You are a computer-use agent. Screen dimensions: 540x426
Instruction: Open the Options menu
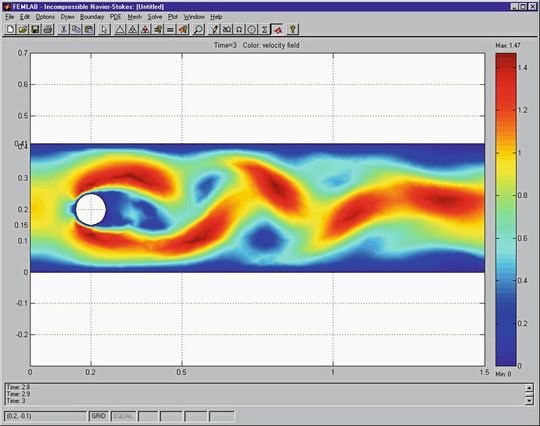(x=45, y=17)
